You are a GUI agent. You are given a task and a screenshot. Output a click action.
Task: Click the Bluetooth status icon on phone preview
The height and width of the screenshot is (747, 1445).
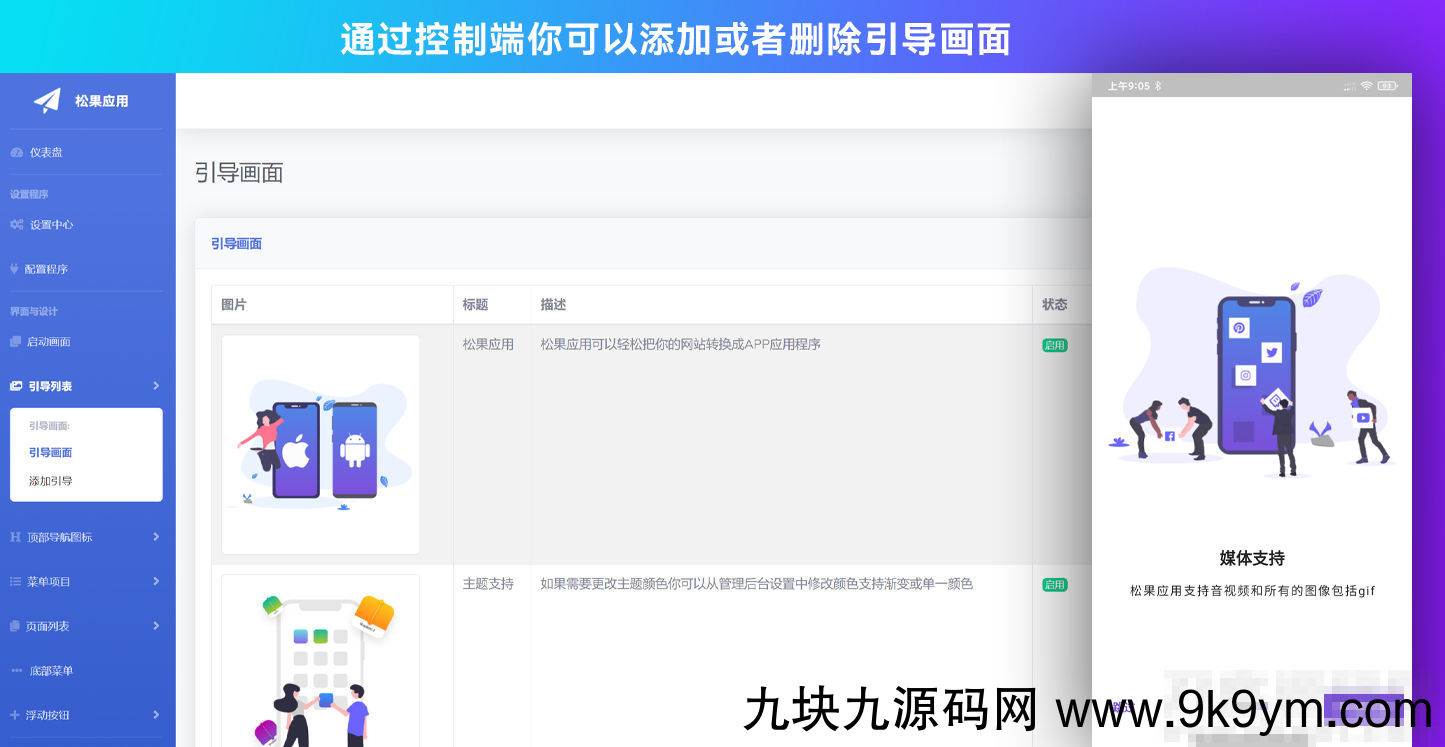point(1157,85)
